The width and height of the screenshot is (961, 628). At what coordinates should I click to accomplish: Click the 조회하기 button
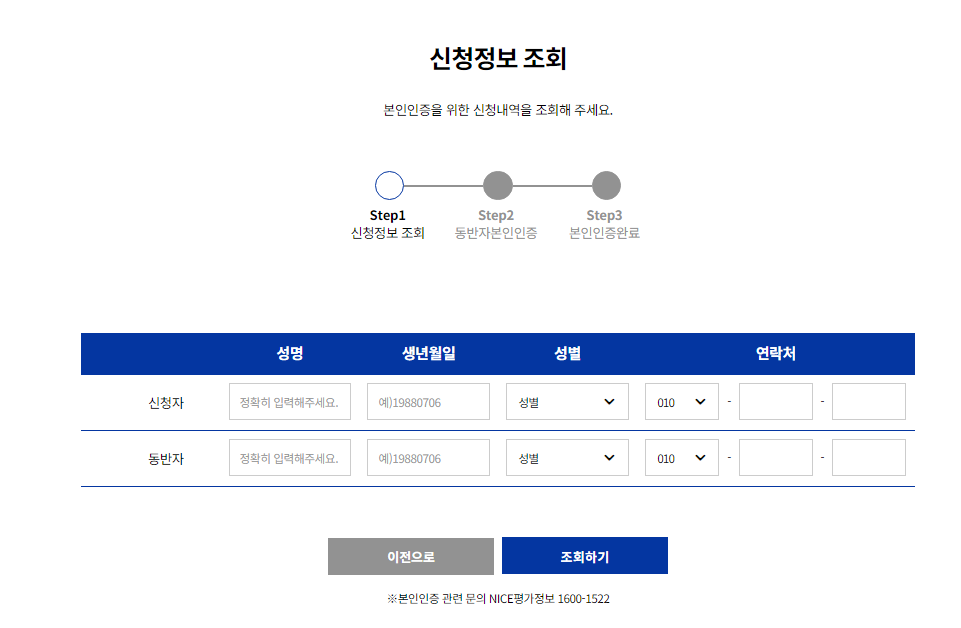click(585, 556)
